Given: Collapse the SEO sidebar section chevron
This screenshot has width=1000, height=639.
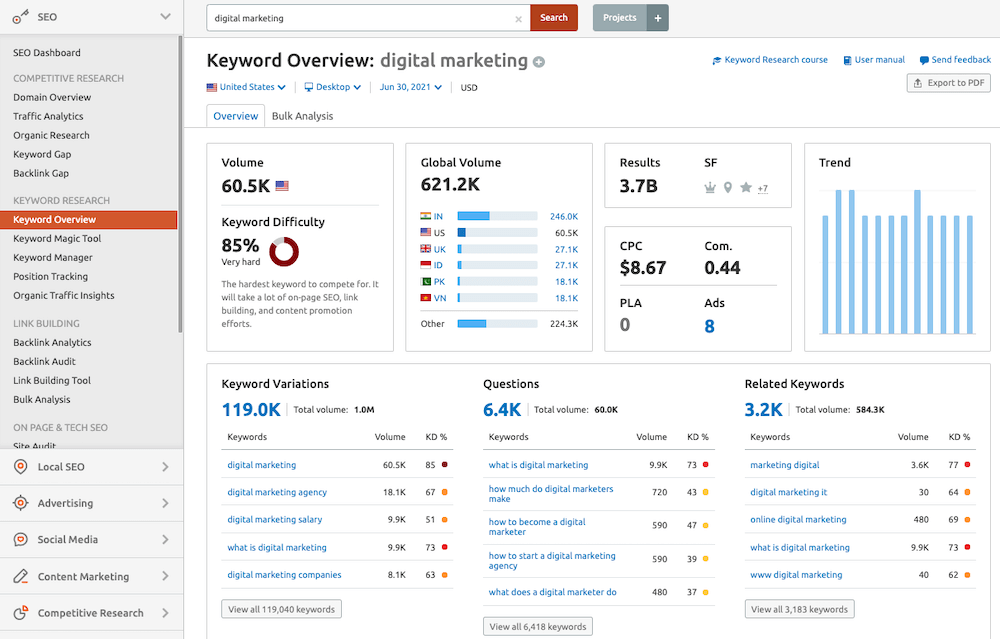Looking at the screenshot, I should point(166,17).
